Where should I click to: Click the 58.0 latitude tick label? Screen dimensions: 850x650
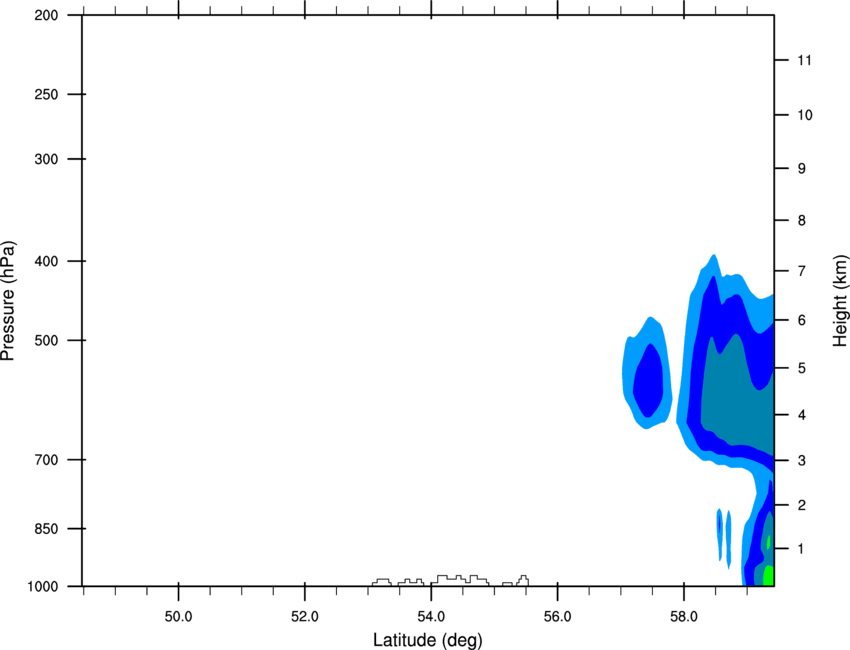click(x=684, y=617)
